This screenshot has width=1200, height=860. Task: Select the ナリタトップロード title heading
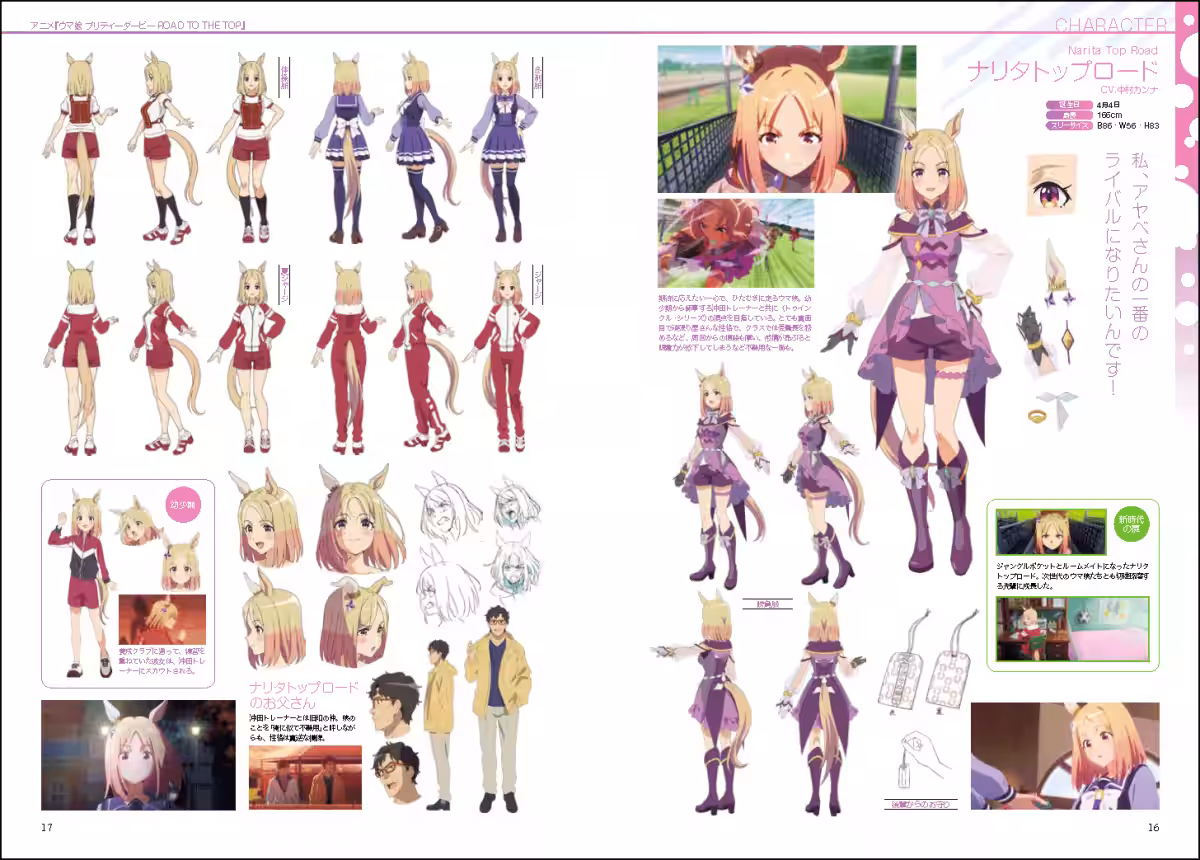pos(1060,72)
